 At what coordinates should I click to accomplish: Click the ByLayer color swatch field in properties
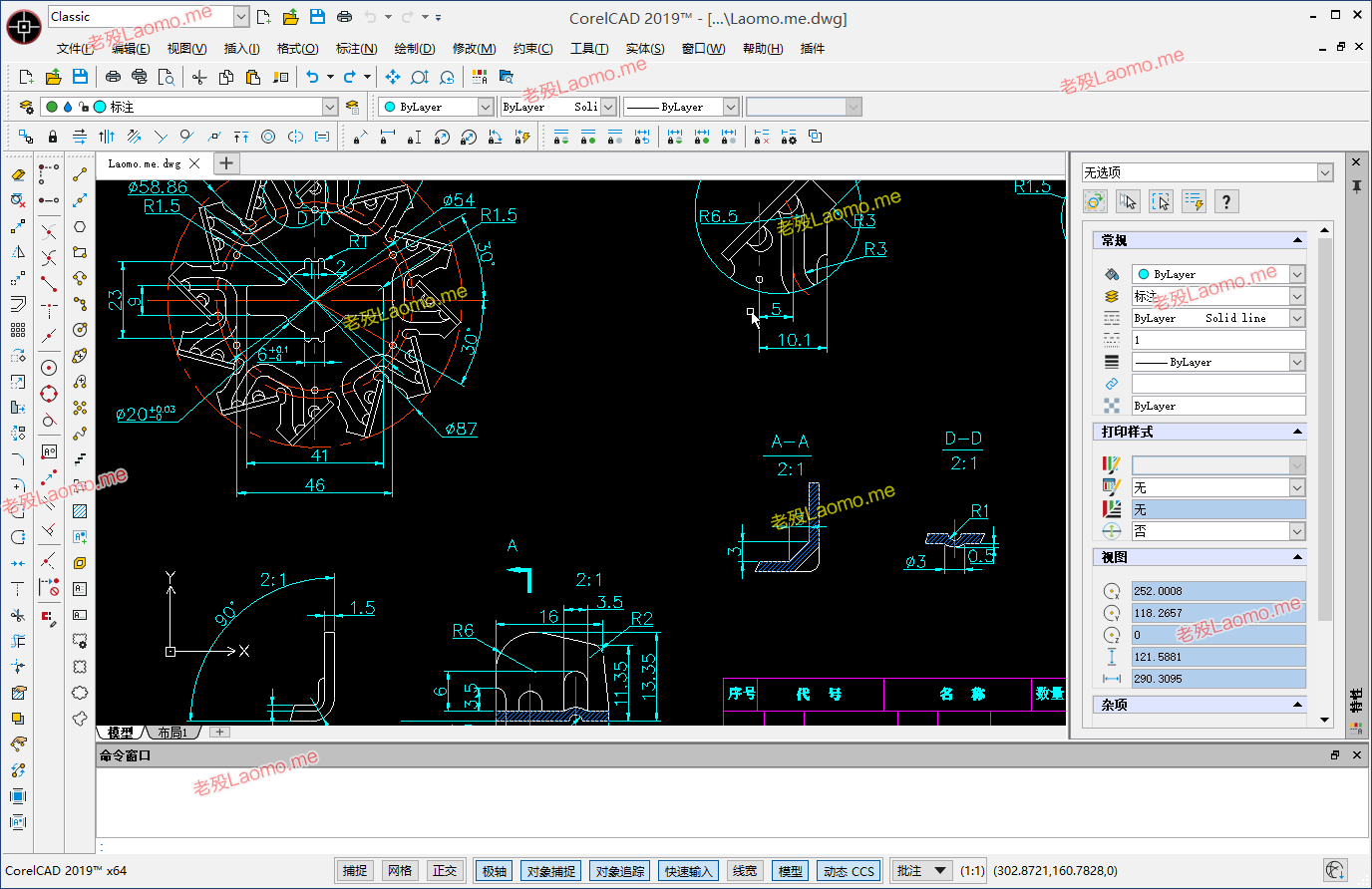[x=1218, y=274]
